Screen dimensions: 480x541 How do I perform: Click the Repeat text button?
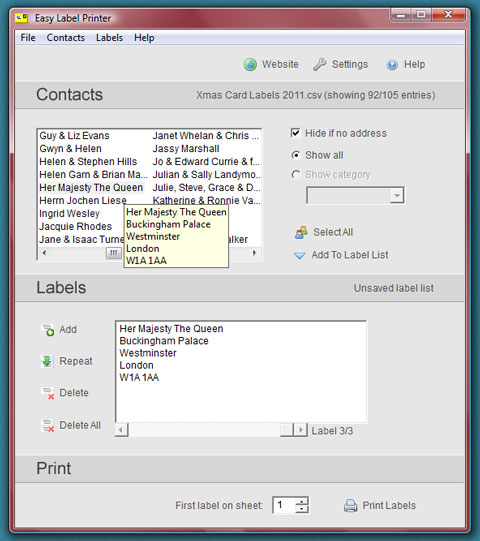pyautogui.click(x=76, y=361)
